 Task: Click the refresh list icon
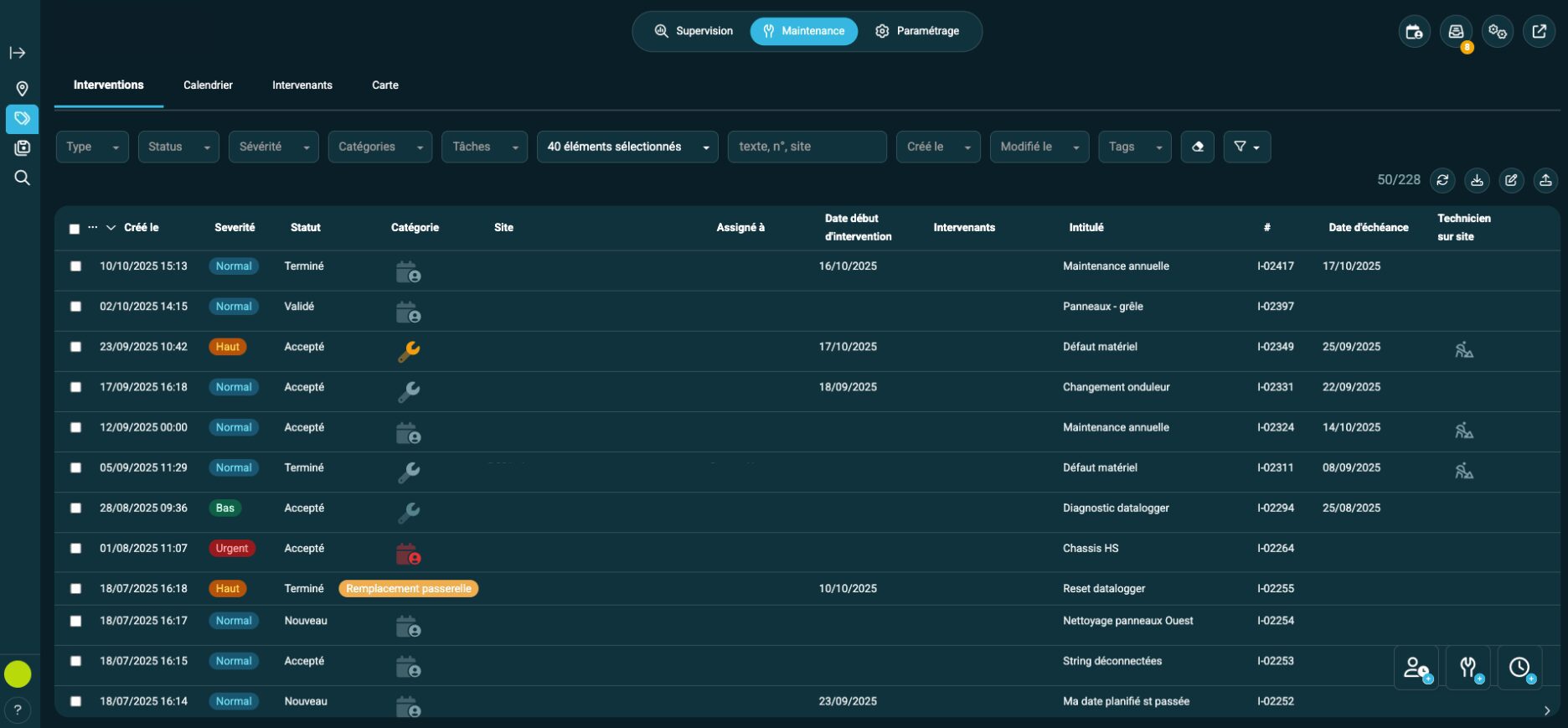[x=1442, y=180]
